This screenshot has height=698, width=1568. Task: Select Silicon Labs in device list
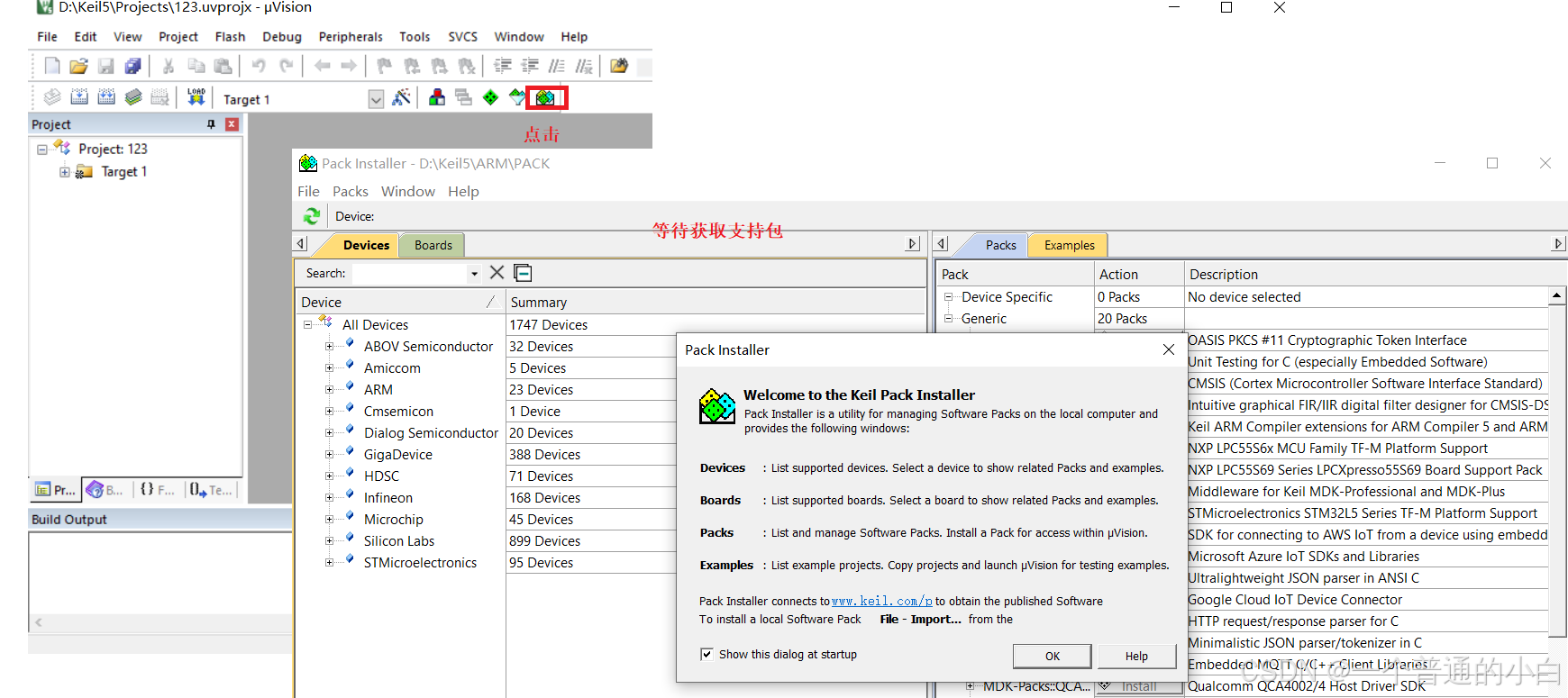(x=399, y=540)
